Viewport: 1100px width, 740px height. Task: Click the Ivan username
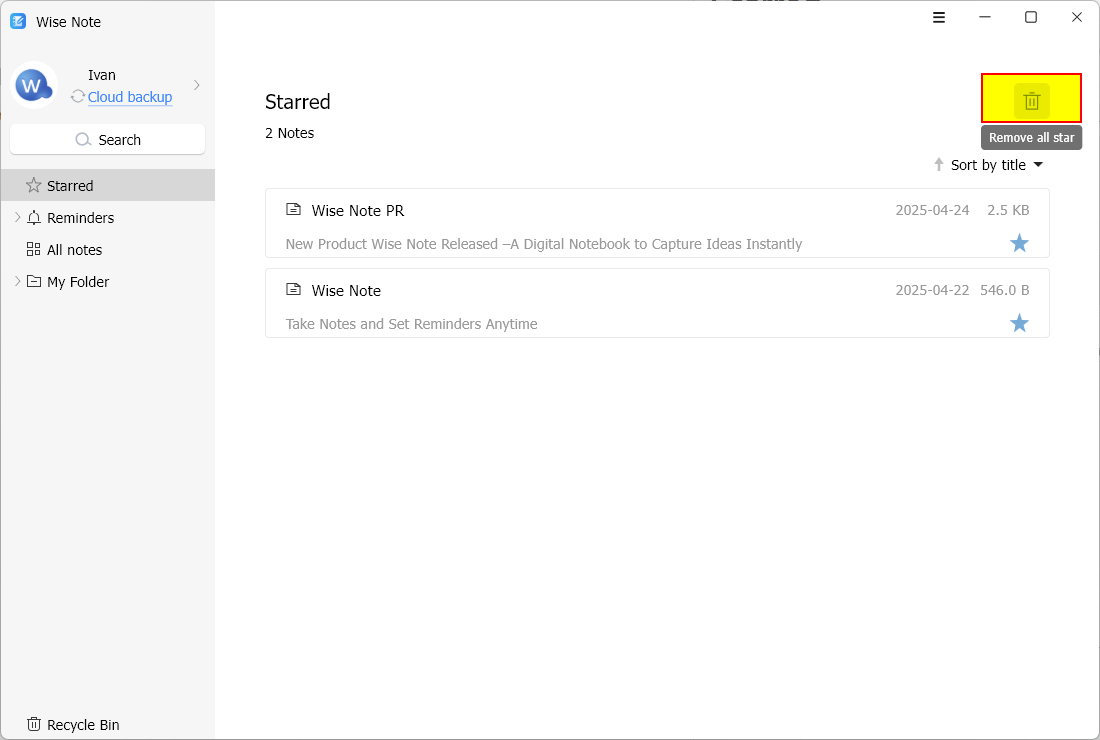tap(102, 75)
